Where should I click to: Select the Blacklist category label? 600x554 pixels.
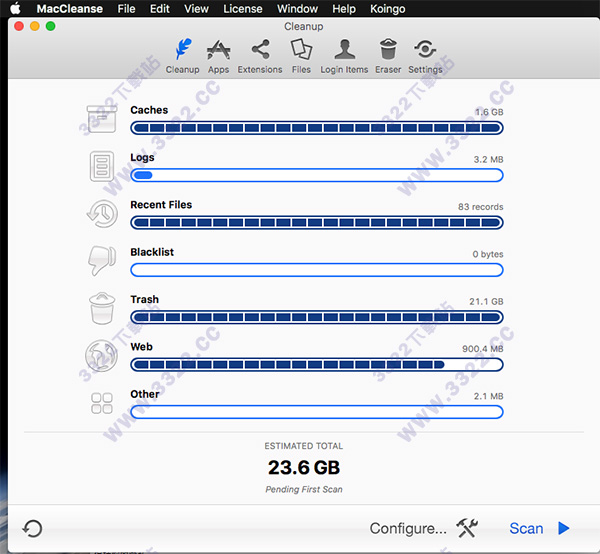pyautogui.click(x=152, y=252)
